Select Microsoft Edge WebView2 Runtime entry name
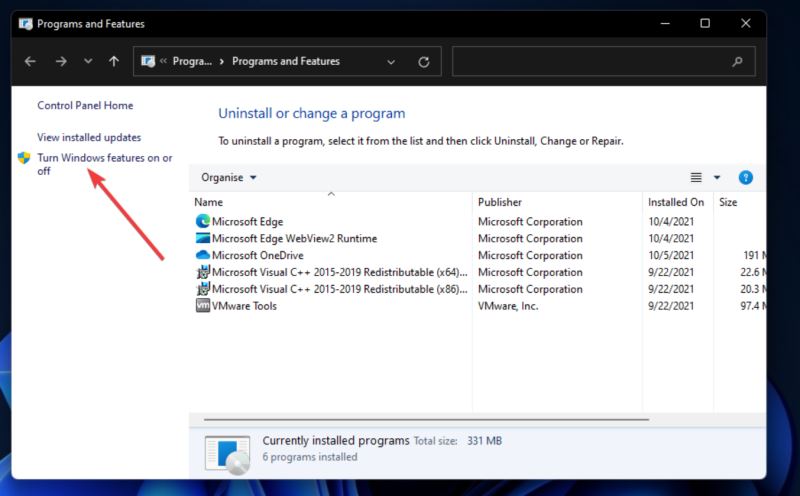 point(294,238)
